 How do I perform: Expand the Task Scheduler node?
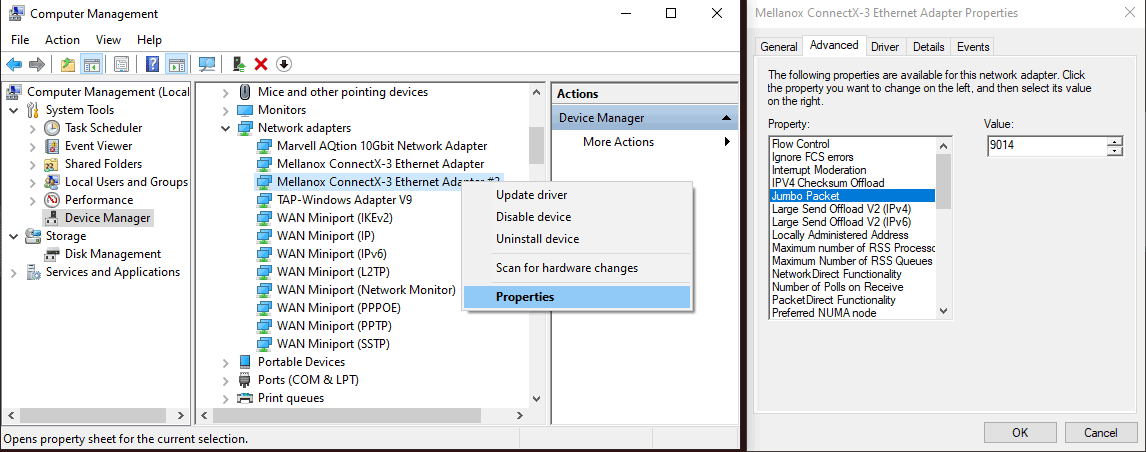33,128
